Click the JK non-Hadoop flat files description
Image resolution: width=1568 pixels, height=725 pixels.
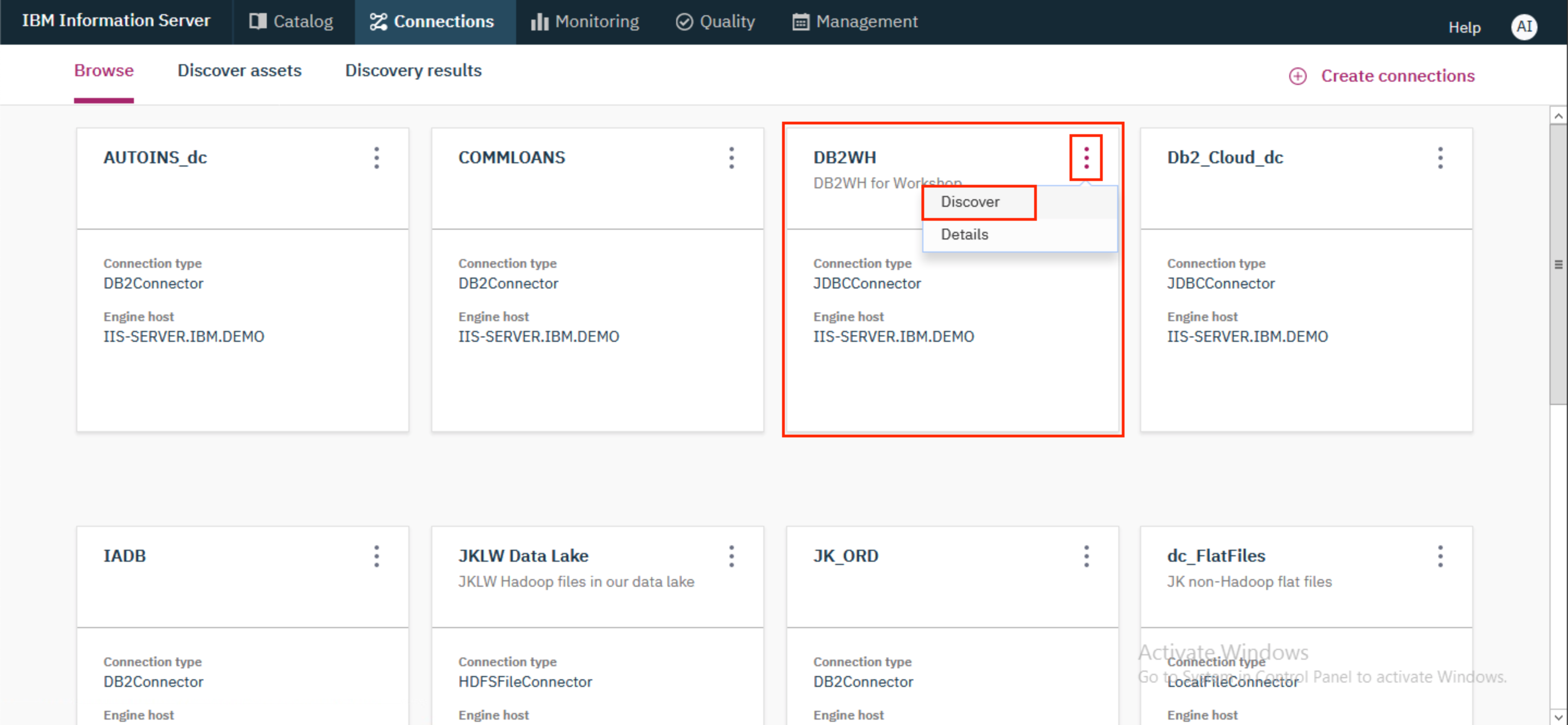coord(1249,582)
